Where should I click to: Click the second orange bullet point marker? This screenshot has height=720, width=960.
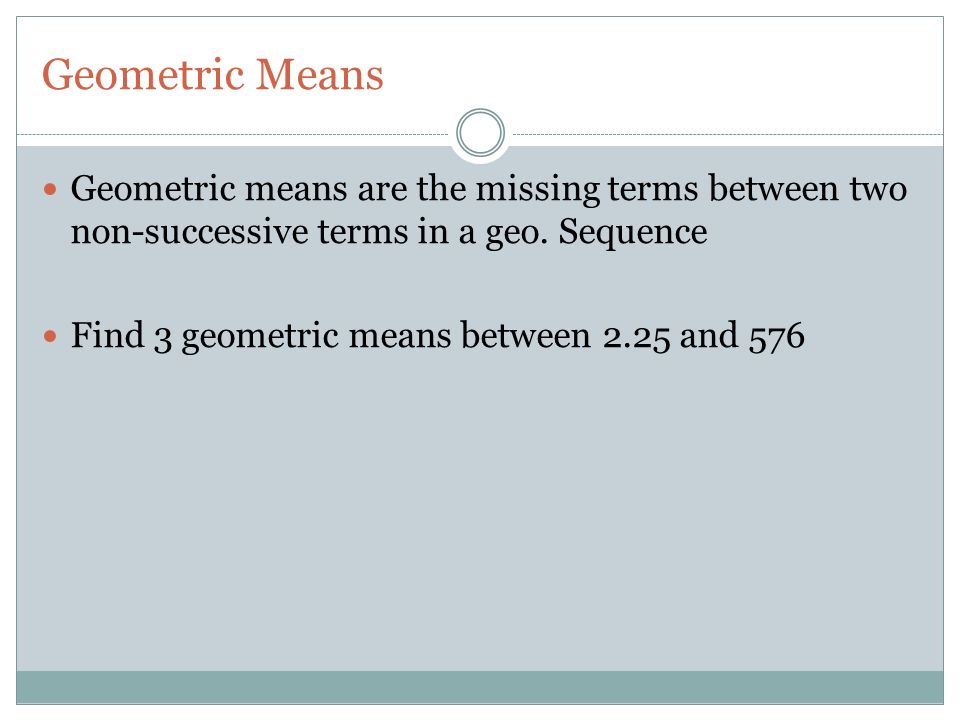point(50,336)
